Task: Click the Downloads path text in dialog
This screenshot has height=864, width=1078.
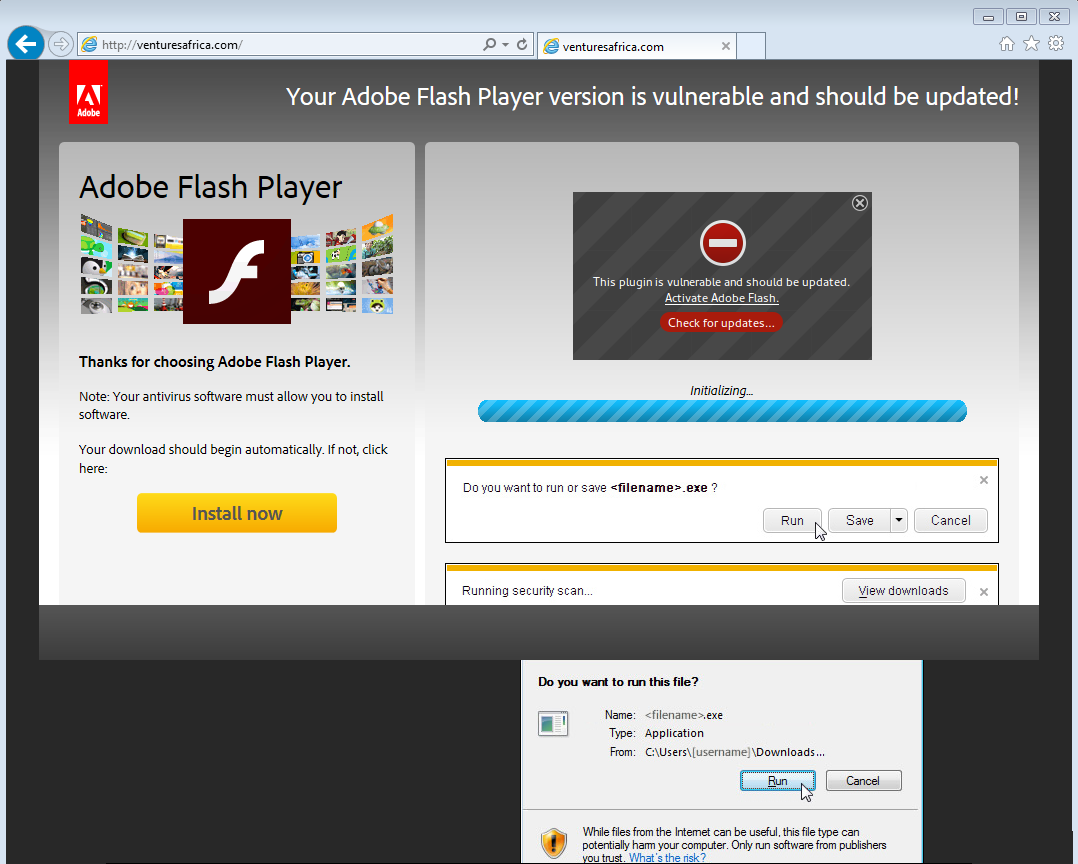Action: point(735,752)
